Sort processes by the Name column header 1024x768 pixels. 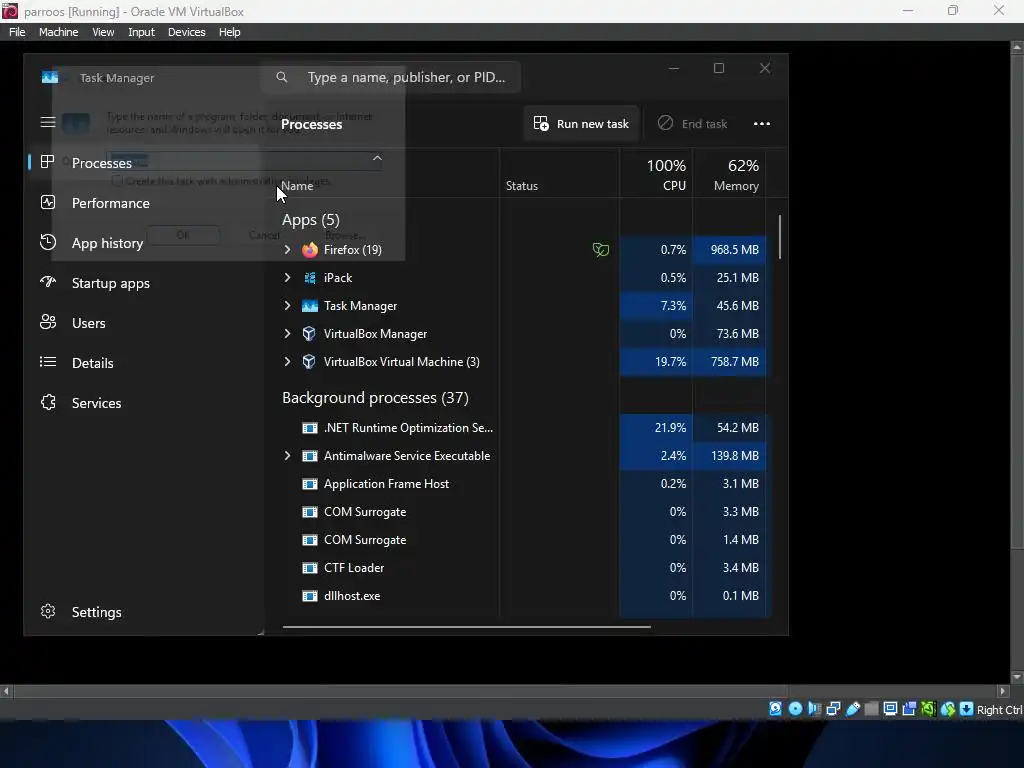(x=298, y=186)
